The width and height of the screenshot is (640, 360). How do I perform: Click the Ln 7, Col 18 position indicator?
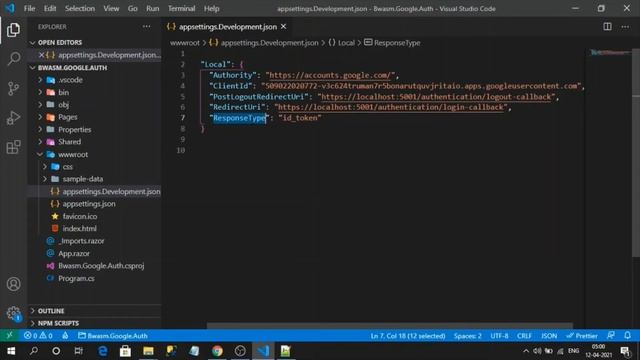pos(408,336)
